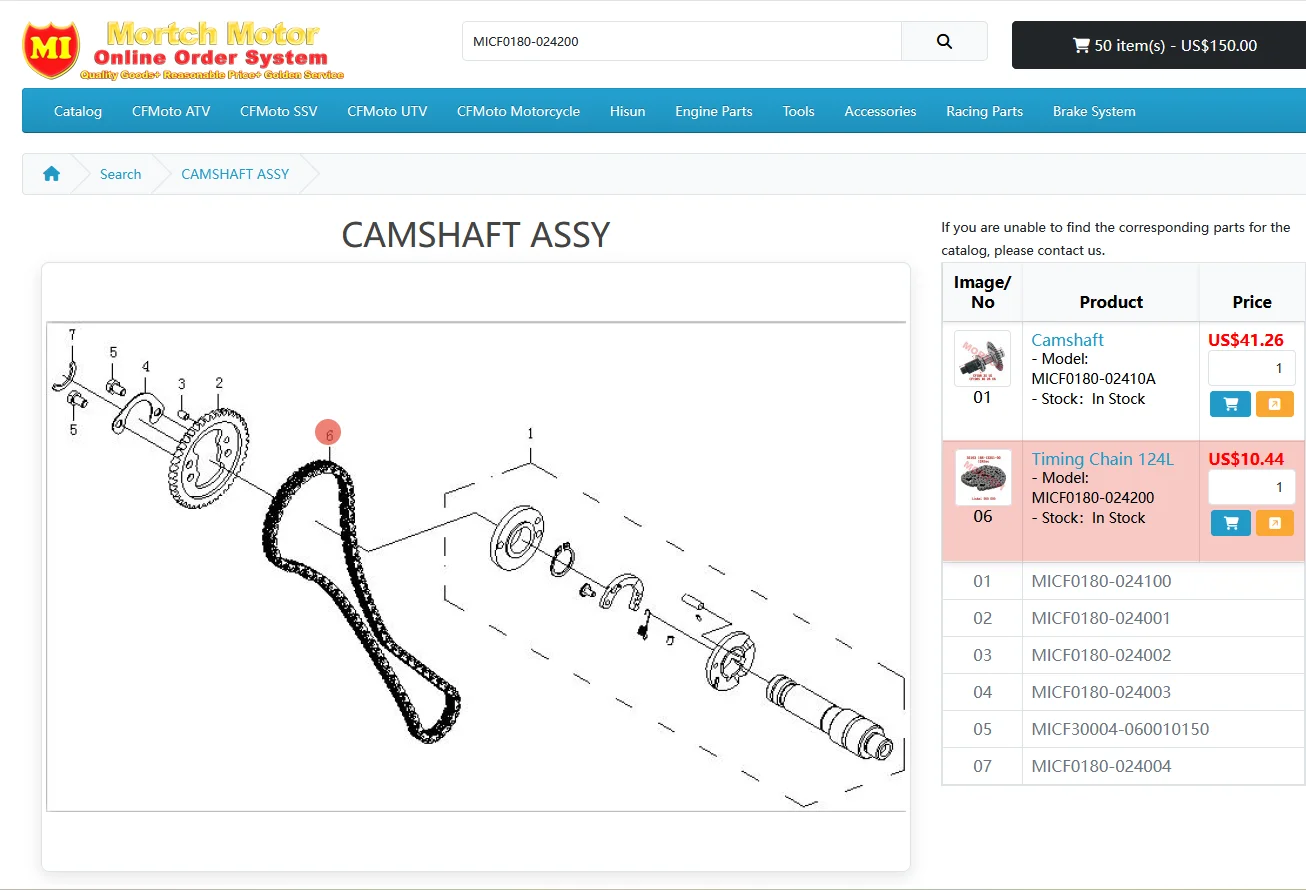Screen dimensions: 1306x890
Task: Open the CFMoto UTV menu
Action: [x=387, y=111]
